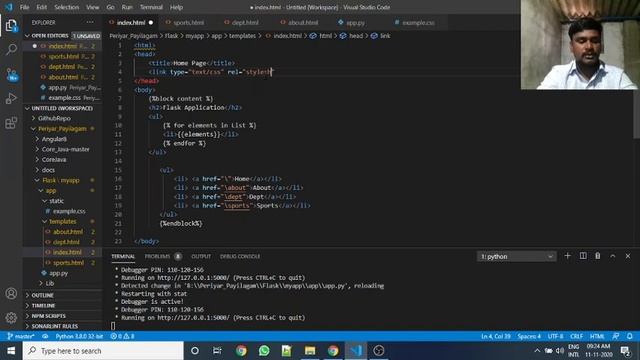640x360 pixels.
Task: Switch to the Problems panel tab
Action: click(x=157, y=256)
